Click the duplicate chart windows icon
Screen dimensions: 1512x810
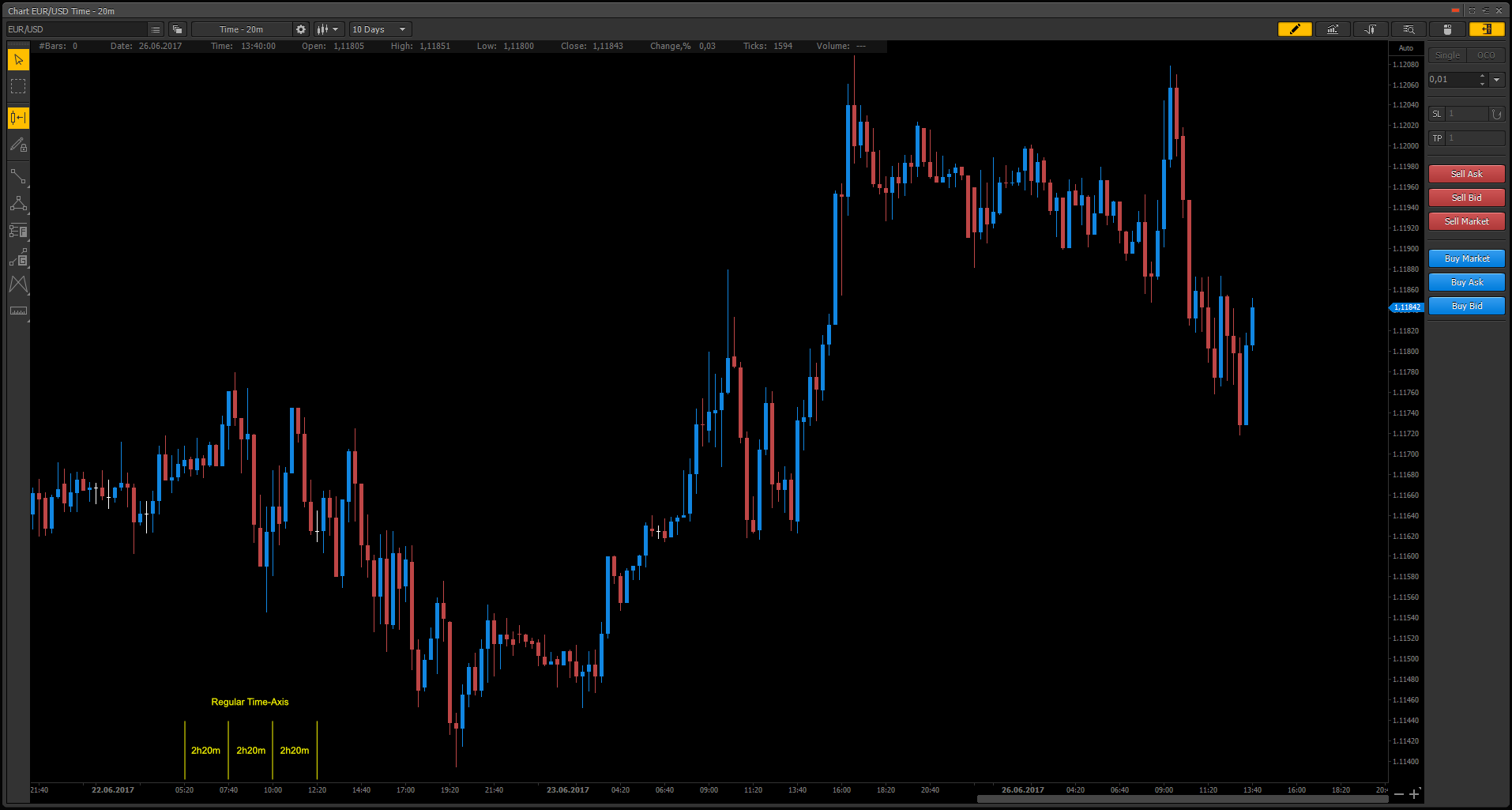[178, 29]
